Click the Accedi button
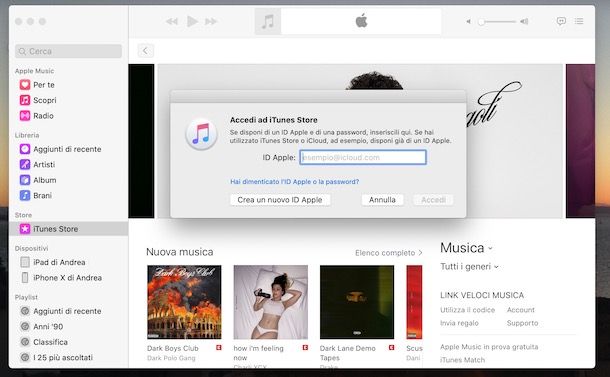The width and height of the screenshot is (610, 377). click(433, 200)
